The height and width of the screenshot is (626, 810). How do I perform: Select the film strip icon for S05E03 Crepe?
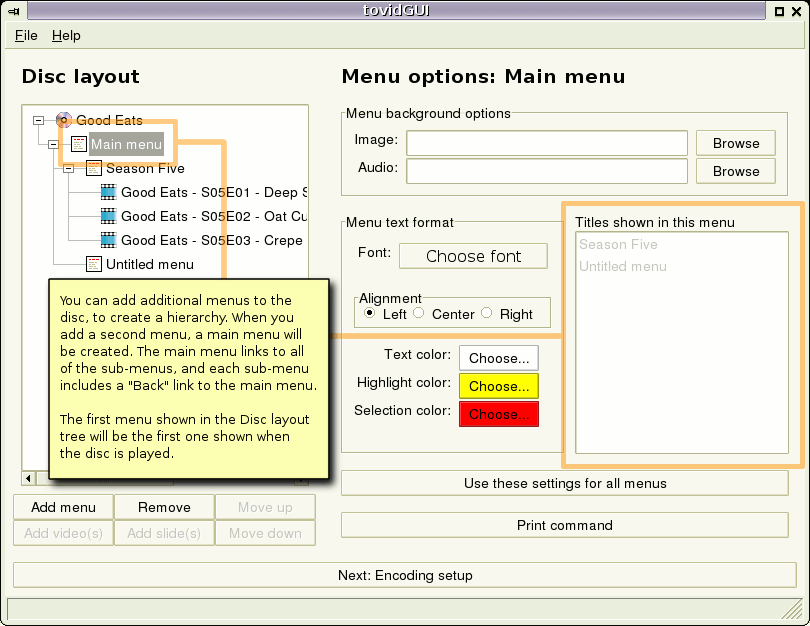[x=108, y=241]
